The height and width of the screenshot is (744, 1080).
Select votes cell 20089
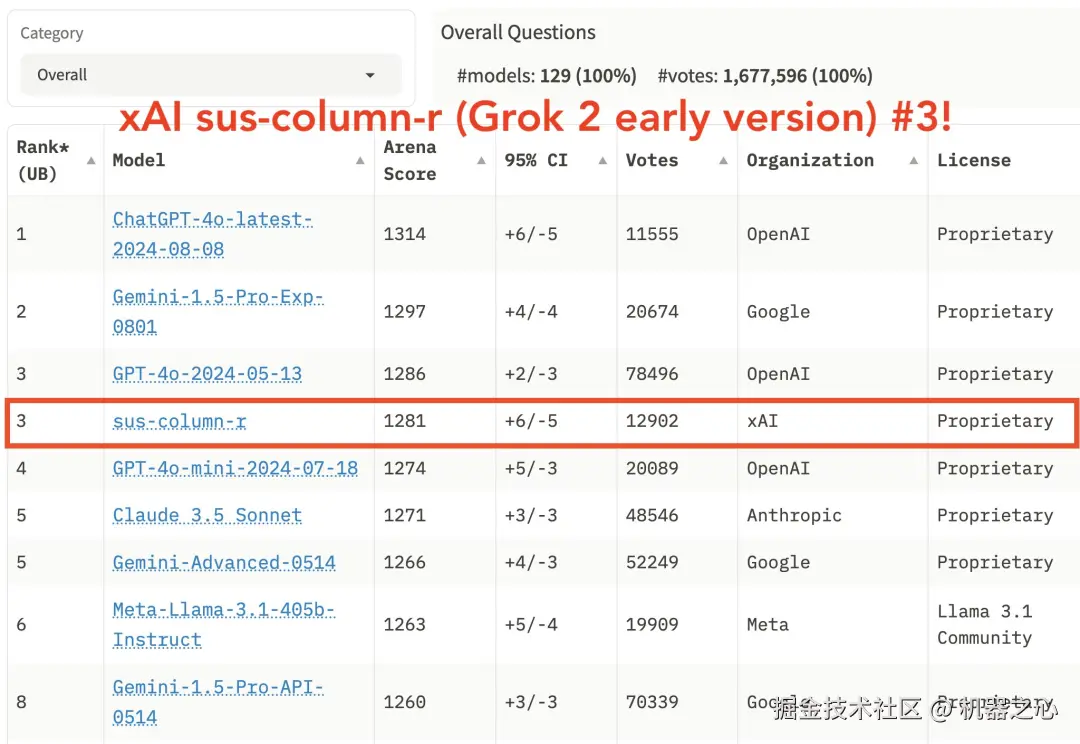(652, 468)
